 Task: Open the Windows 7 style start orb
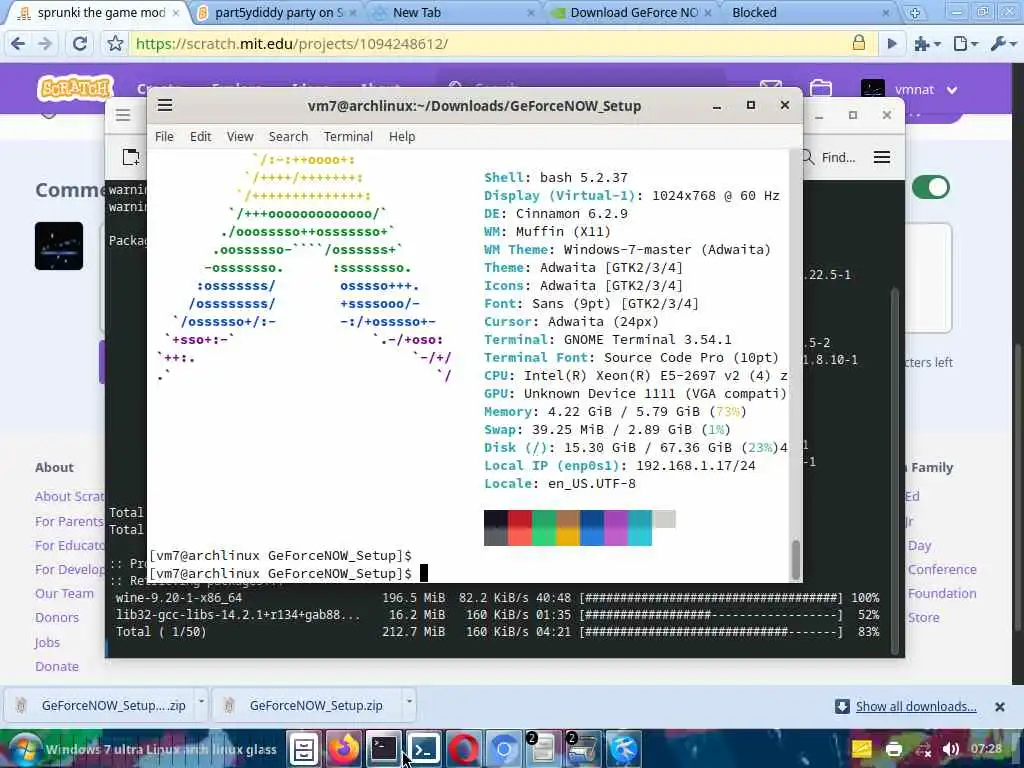[x=25, y=749]
